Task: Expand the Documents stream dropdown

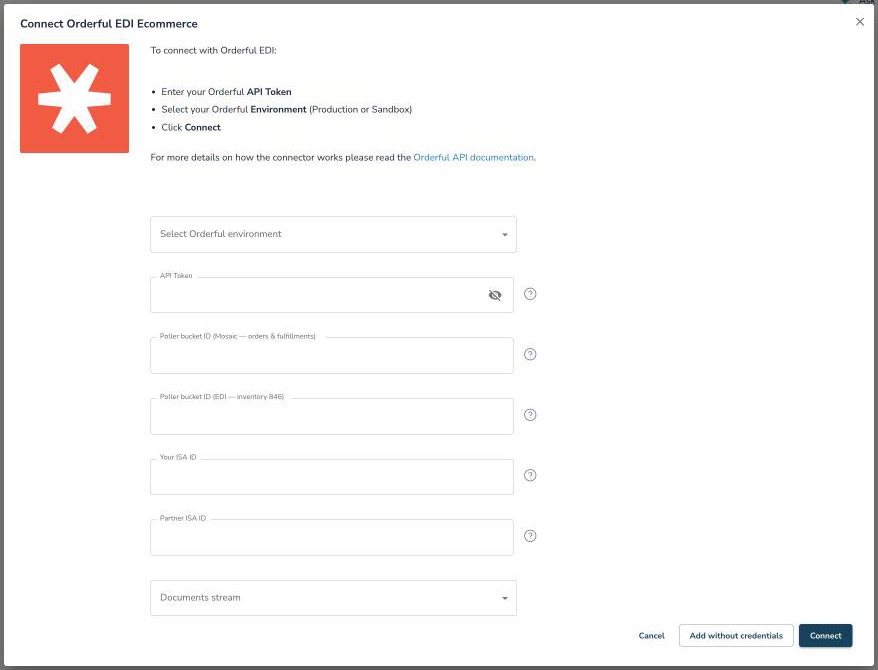Action: (x=333, y=598)
